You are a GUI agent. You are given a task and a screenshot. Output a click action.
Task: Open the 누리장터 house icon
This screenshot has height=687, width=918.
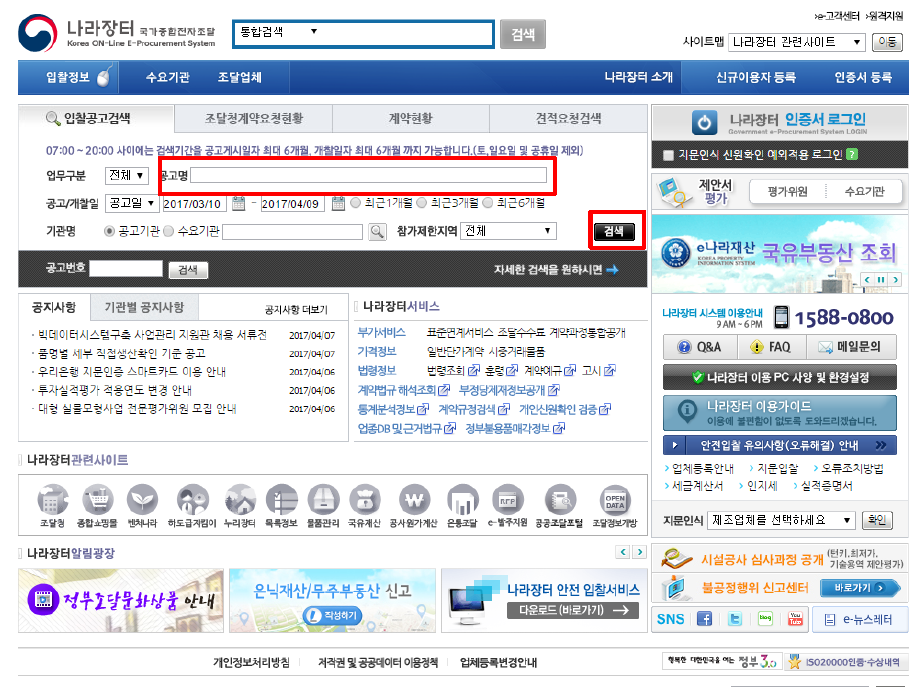click(240, 501)
